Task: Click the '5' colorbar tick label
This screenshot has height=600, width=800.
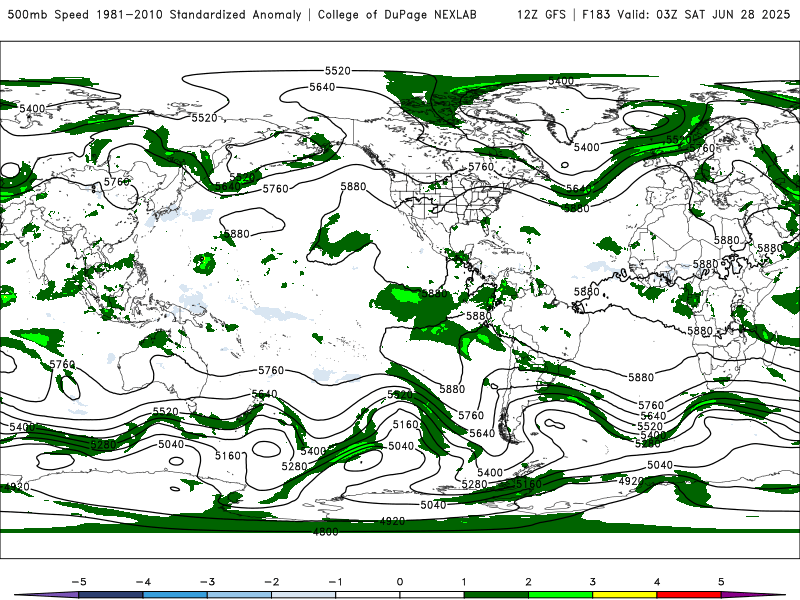Action: 721,582
